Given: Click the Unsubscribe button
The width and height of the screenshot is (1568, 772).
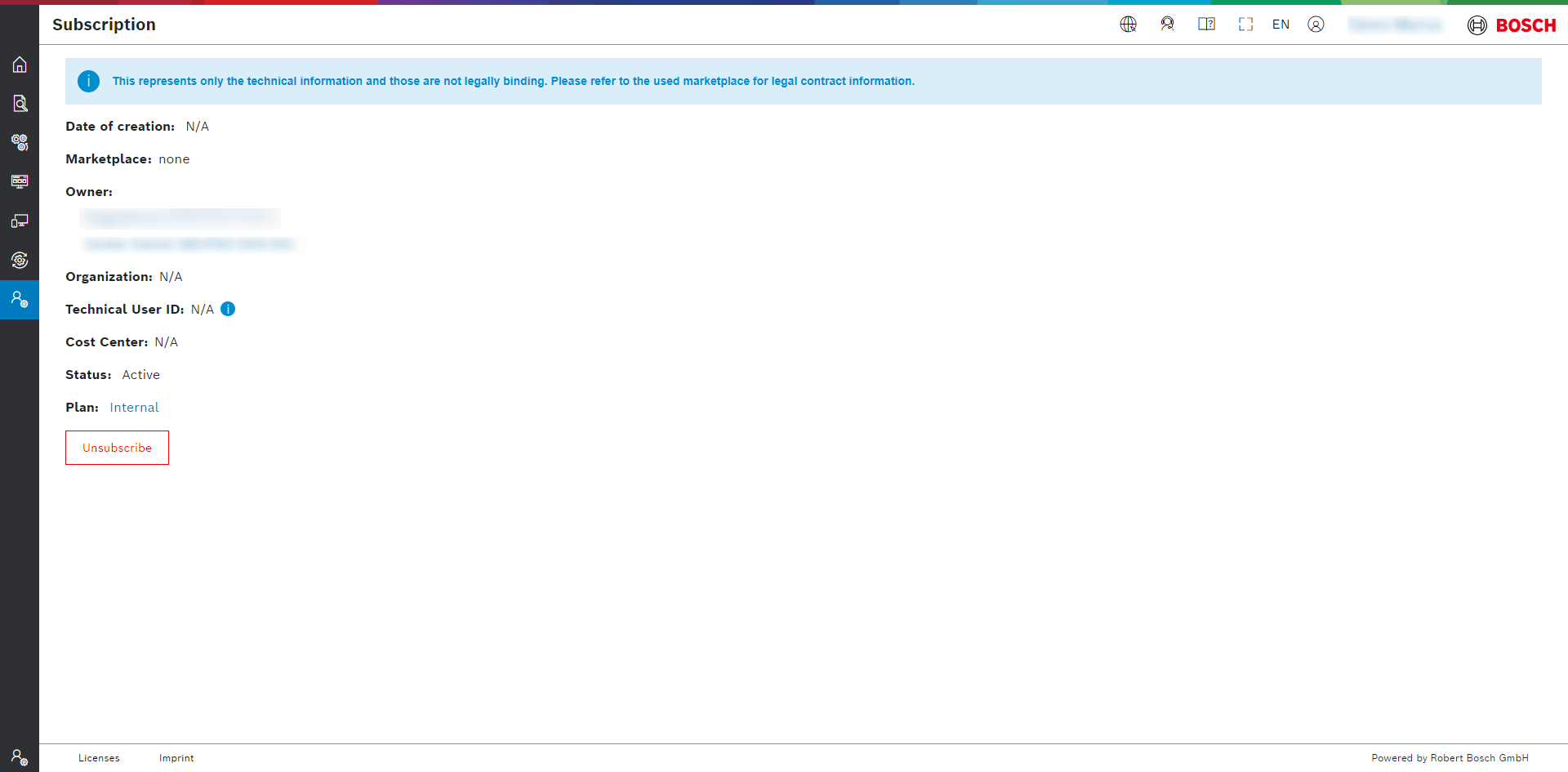Looking at the screenshot, I should click(x=117, y=448).
